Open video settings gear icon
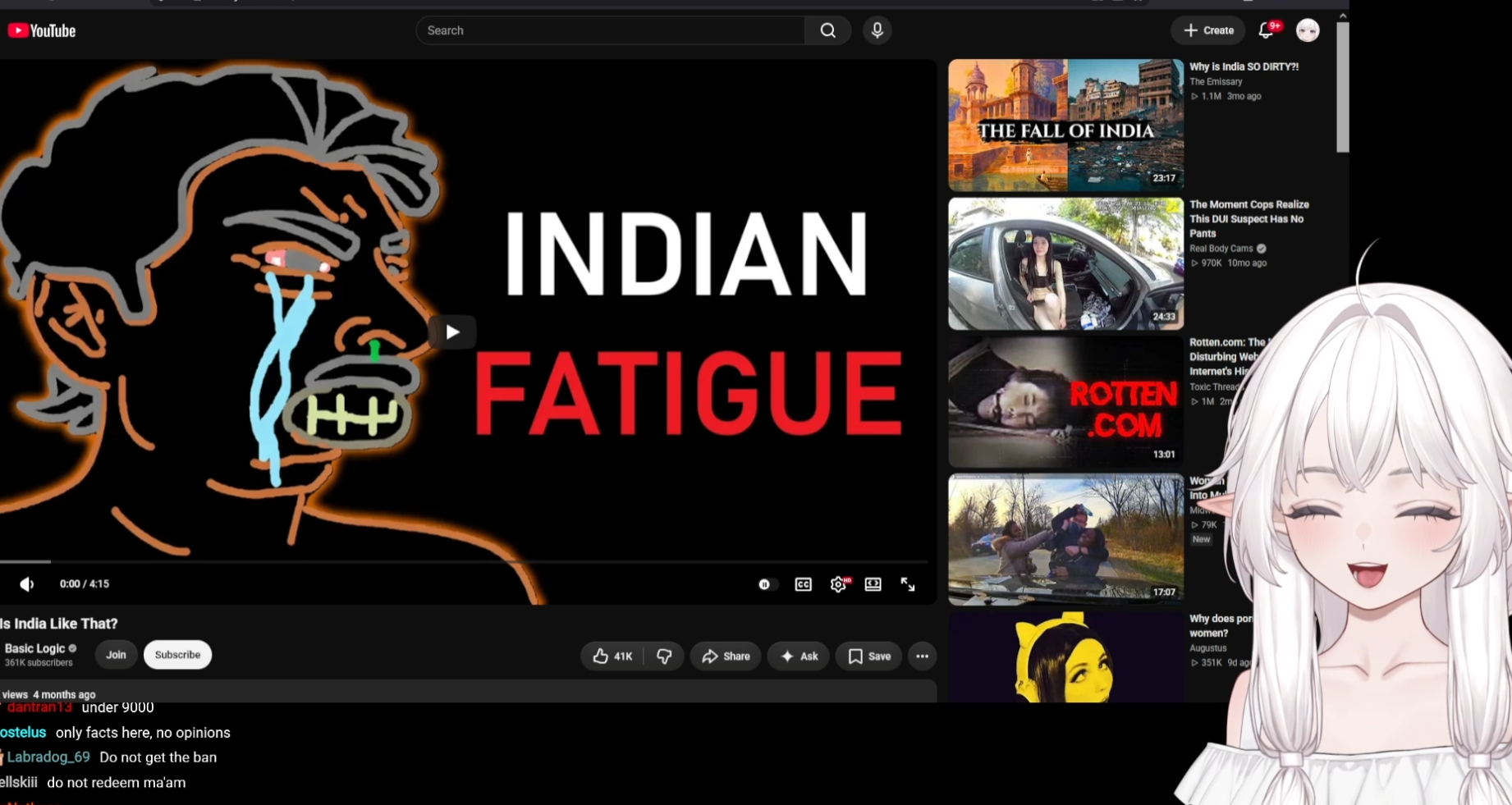 click(x=838, y=584)
